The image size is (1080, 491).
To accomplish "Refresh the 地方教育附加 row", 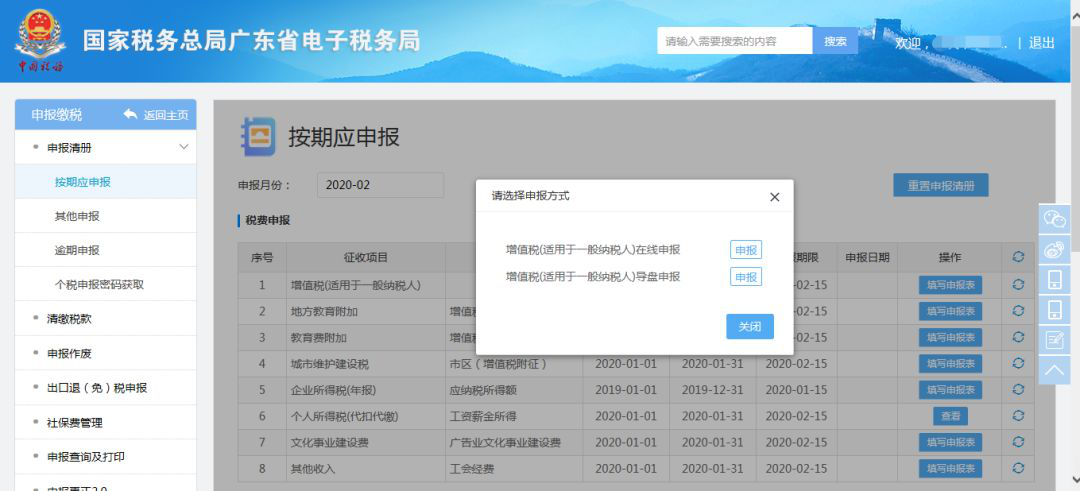I will coord(1018,311).
